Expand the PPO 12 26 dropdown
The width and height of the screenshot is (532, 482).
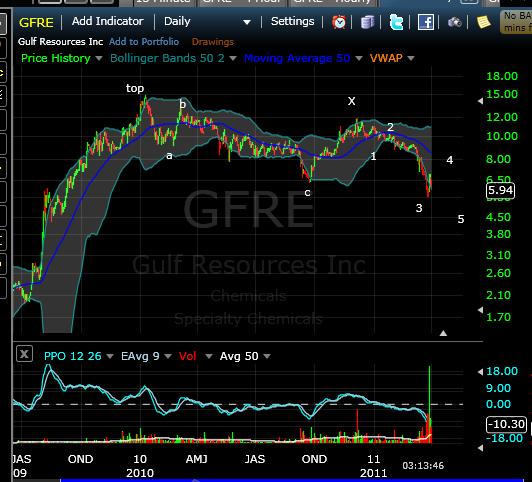click(x=110, y=356)
